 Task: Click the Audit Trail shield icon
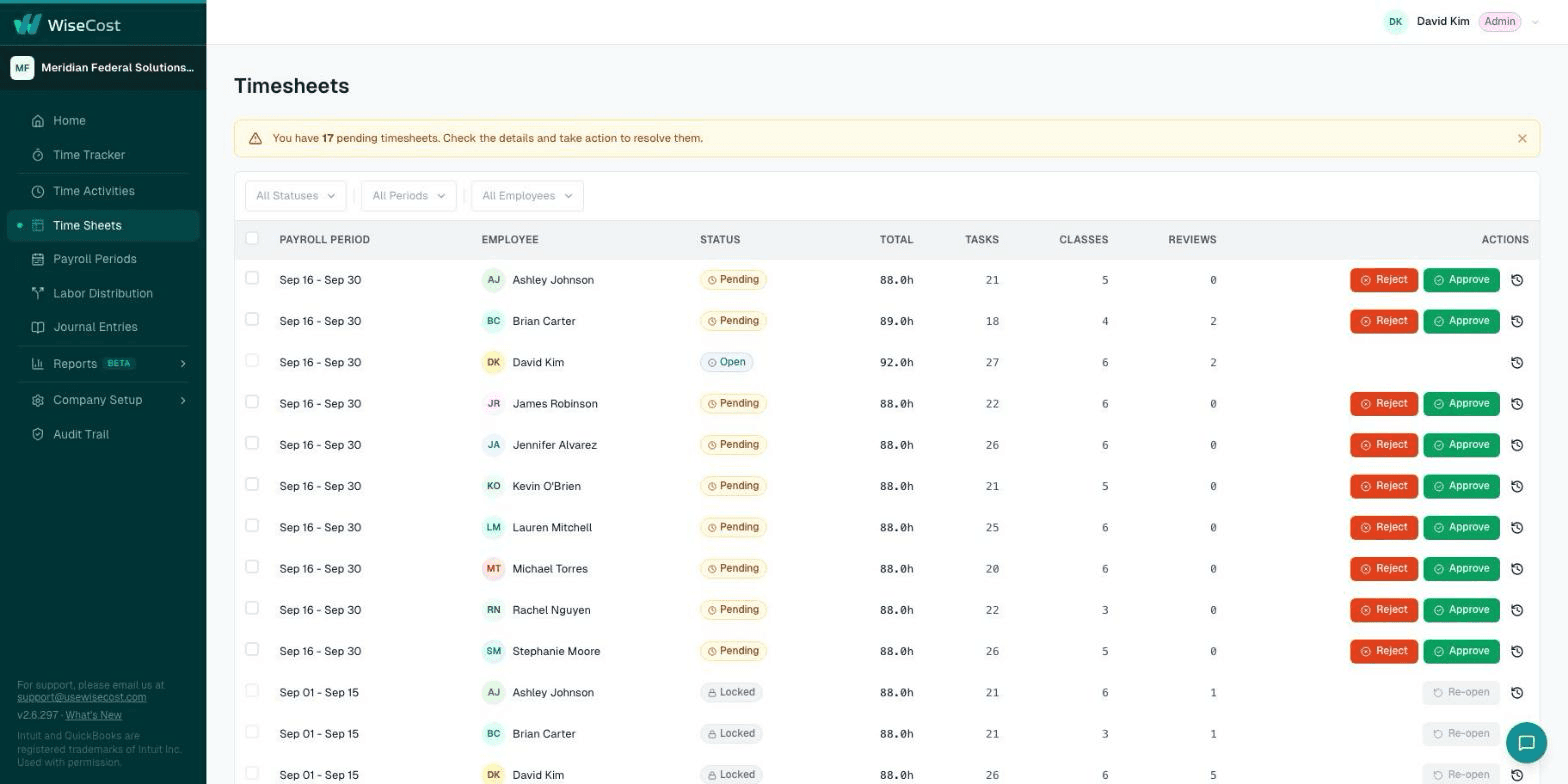[x=37, y=434]
